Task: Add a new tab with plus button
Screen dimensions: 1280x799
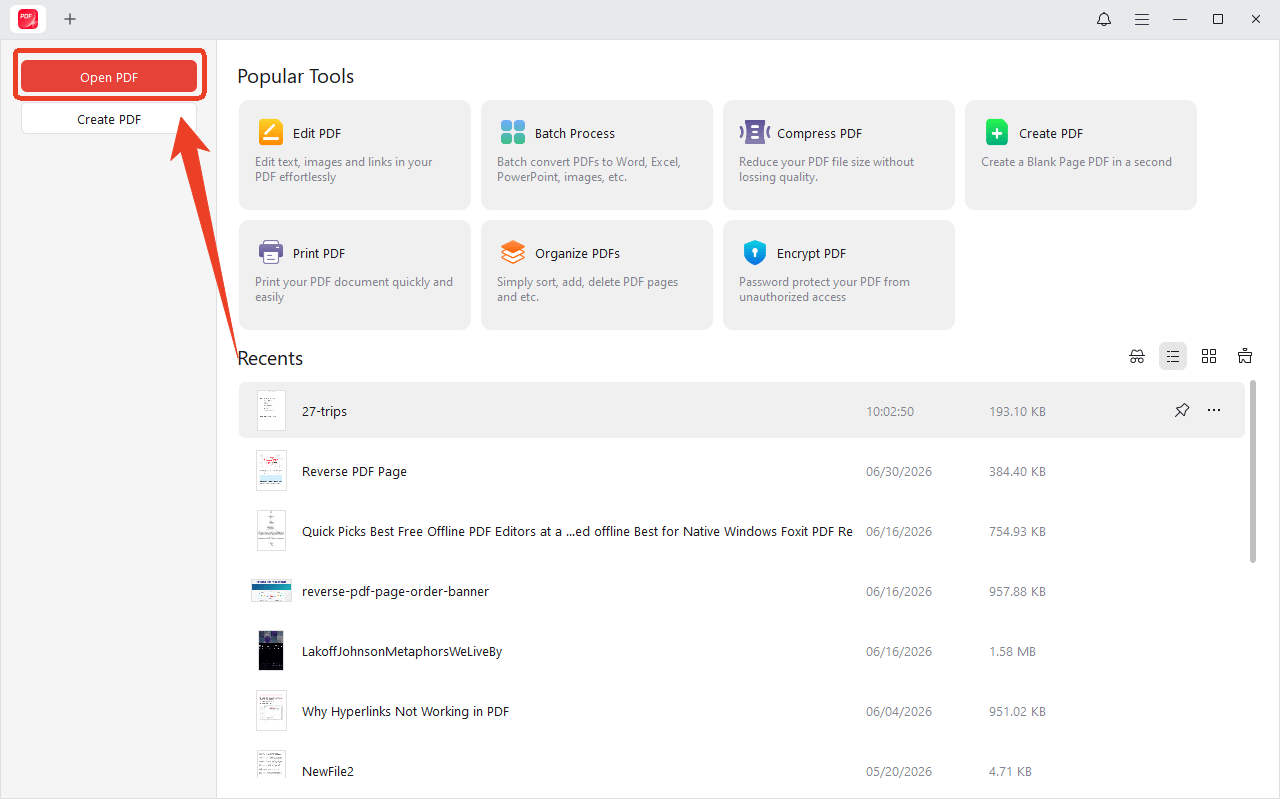Action: click(70, 19)
